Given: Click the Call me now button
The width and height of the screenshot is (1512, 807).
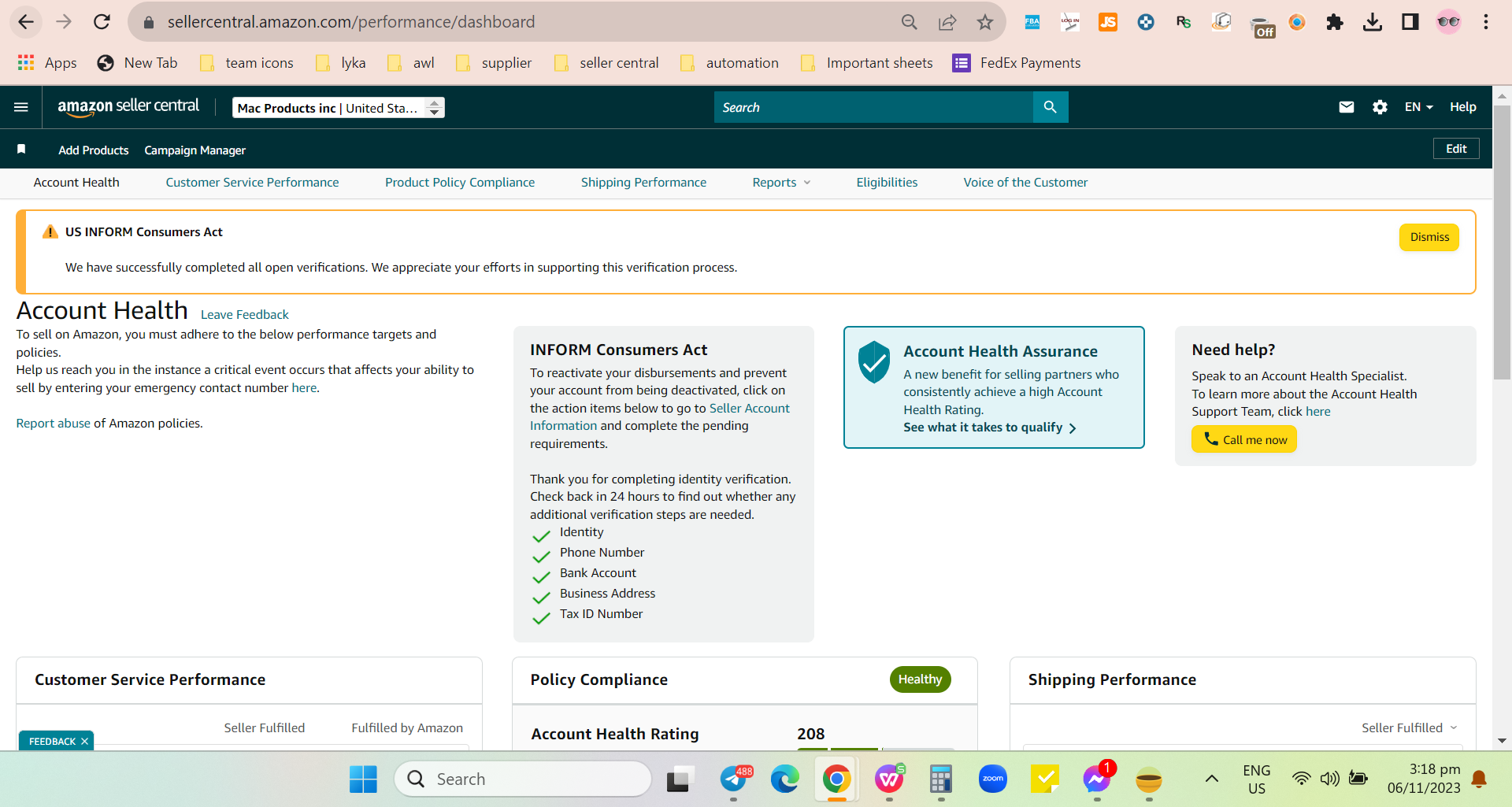Looking at the screenshot, I should click(1244, 439).
